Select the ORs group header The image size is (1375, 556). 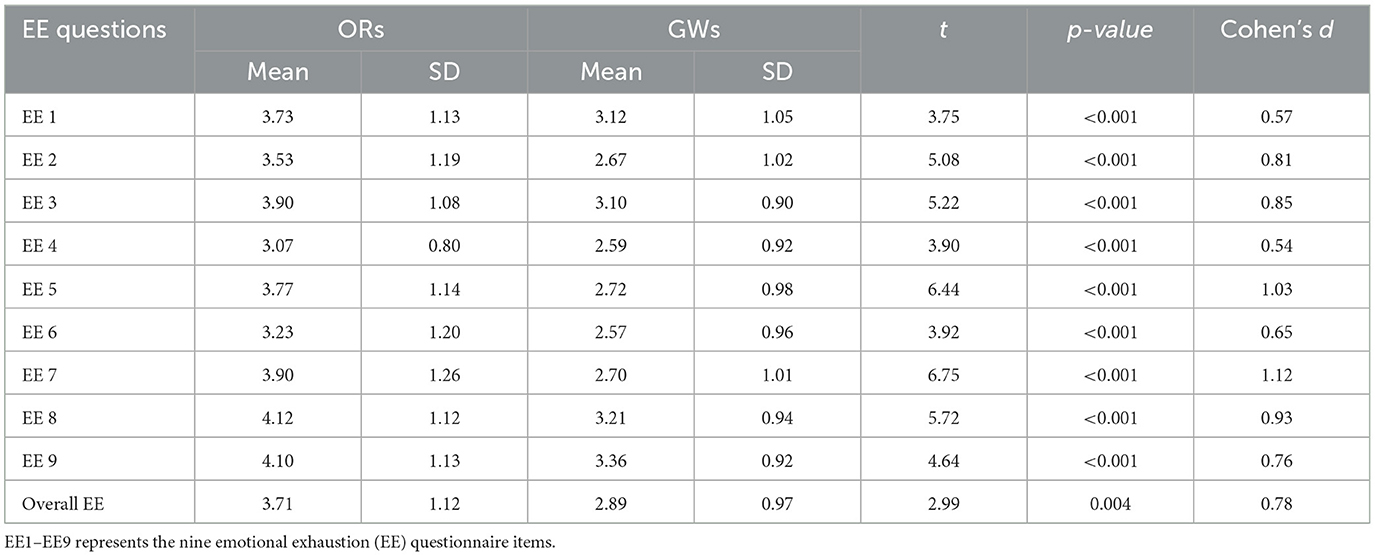coord(360,30)
